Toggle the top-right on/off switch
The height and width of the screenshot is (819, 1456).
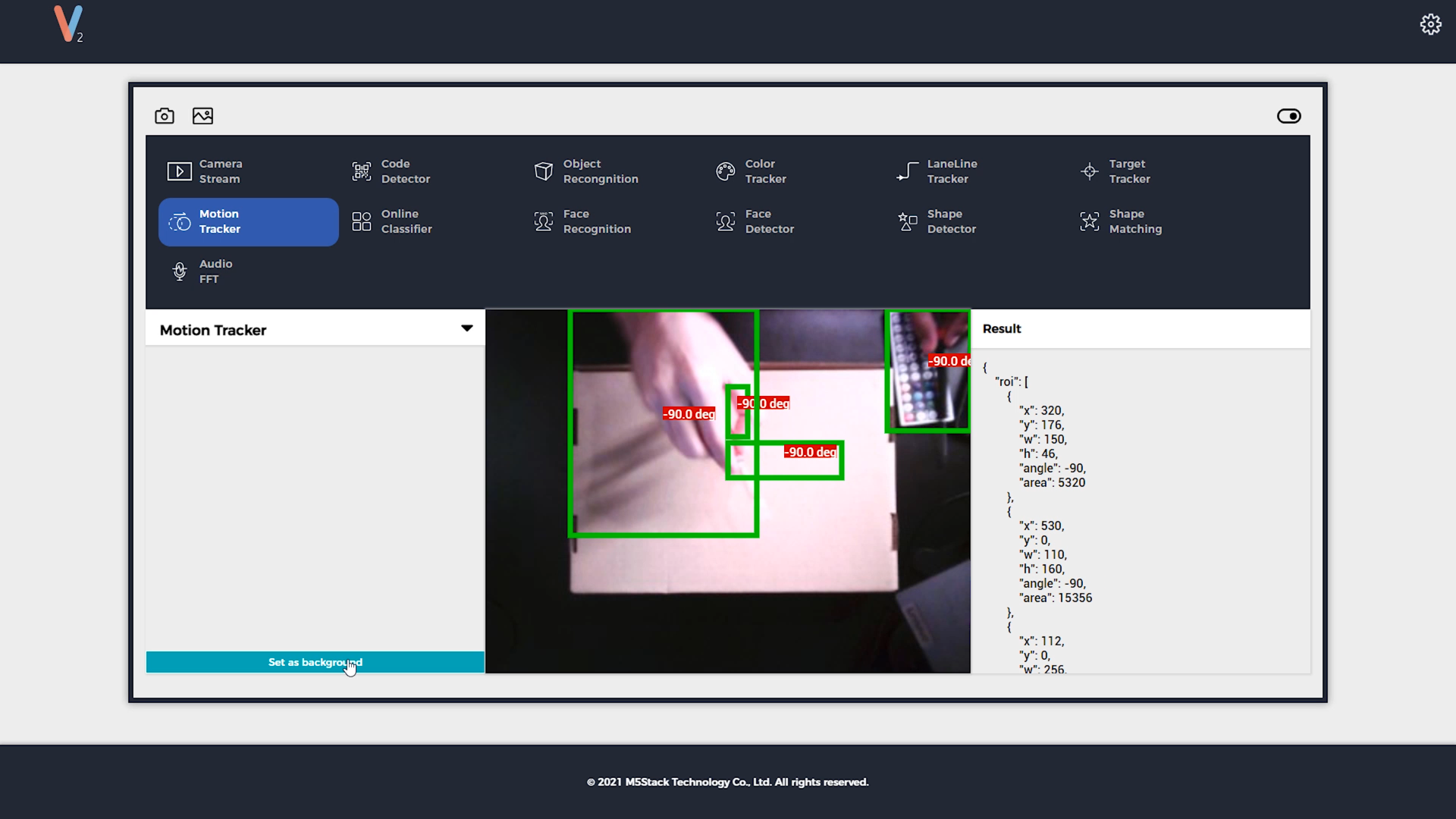[x=1289, y=116]
